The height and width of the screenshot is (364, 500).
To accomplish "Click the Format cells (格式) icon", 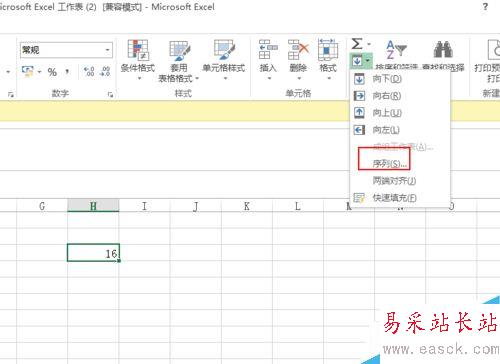I will point(328,50).
